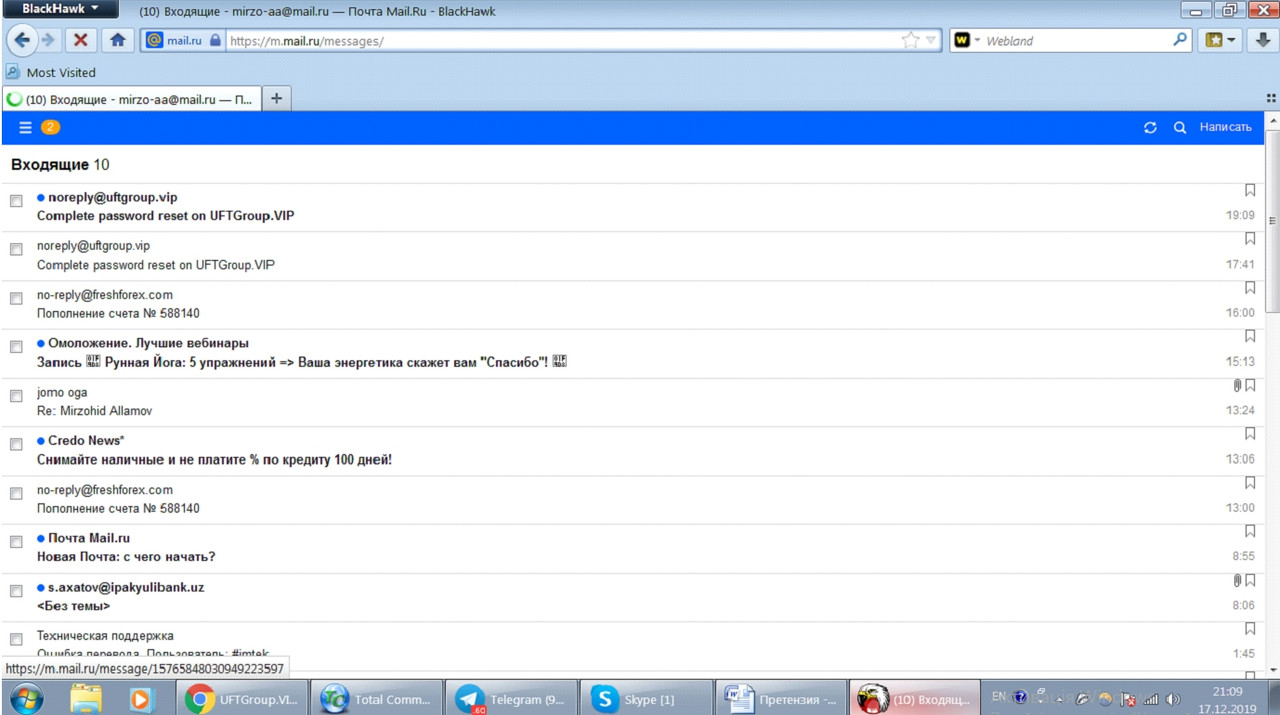1280x715 pixels.
Task: Open the File Explorer taskbar icon
Action: pos(86,698)
